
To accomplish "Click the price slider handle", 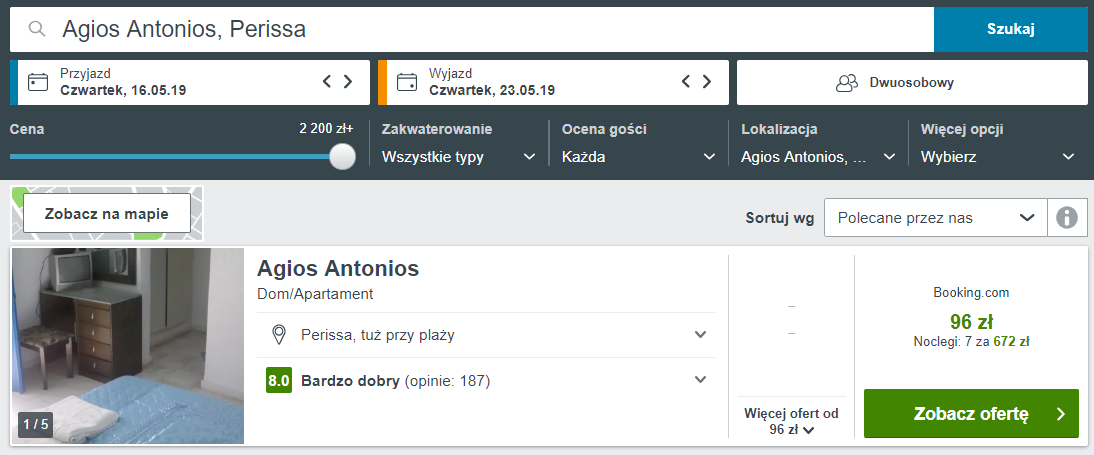I will pos(343,157).
